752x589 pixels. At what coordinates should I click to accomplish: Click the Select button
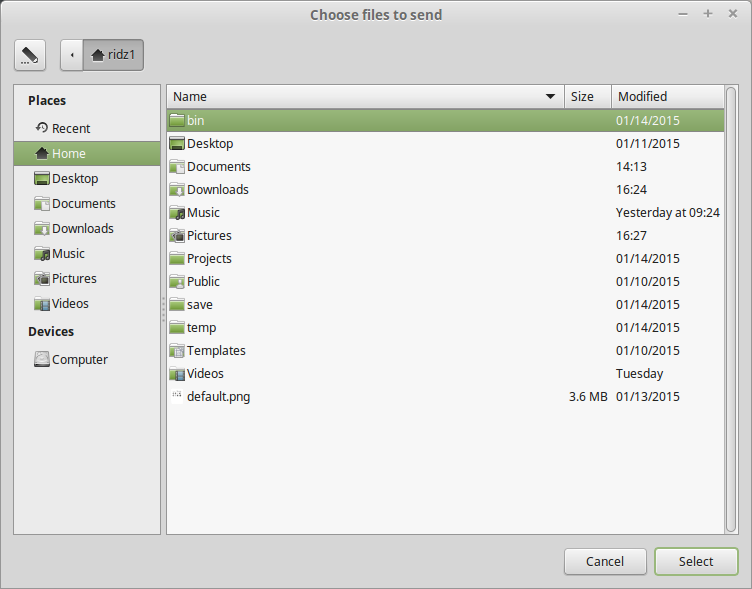click(696, 561)
